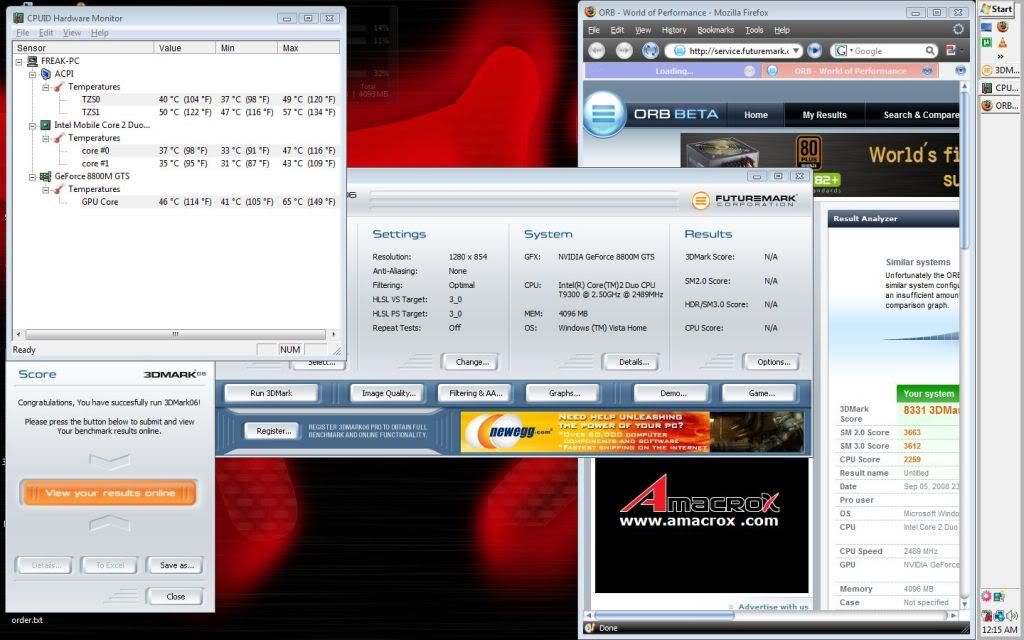Collapse Temperatures under ACPI
The width and height of the screenshot is (1024, 640).
click(x=46, y=87)
